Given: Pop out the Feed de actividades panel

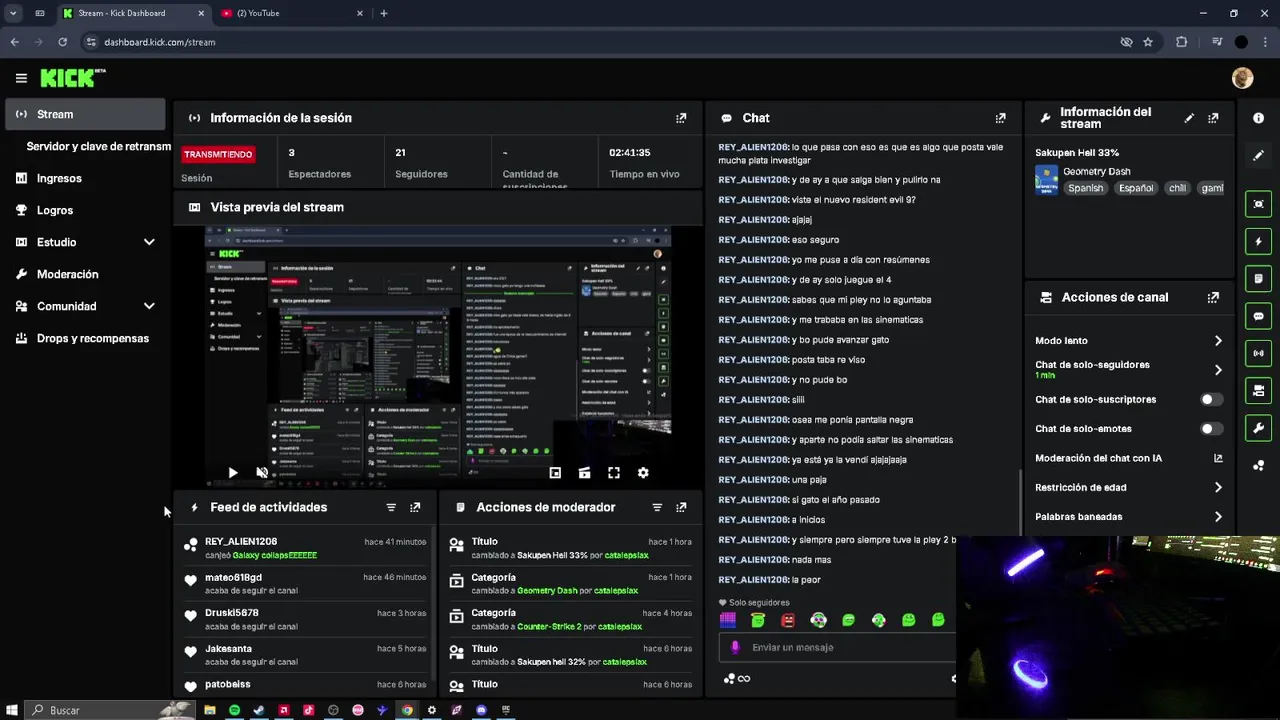Looking at the screenshot, I should click(x=415, y=508).
